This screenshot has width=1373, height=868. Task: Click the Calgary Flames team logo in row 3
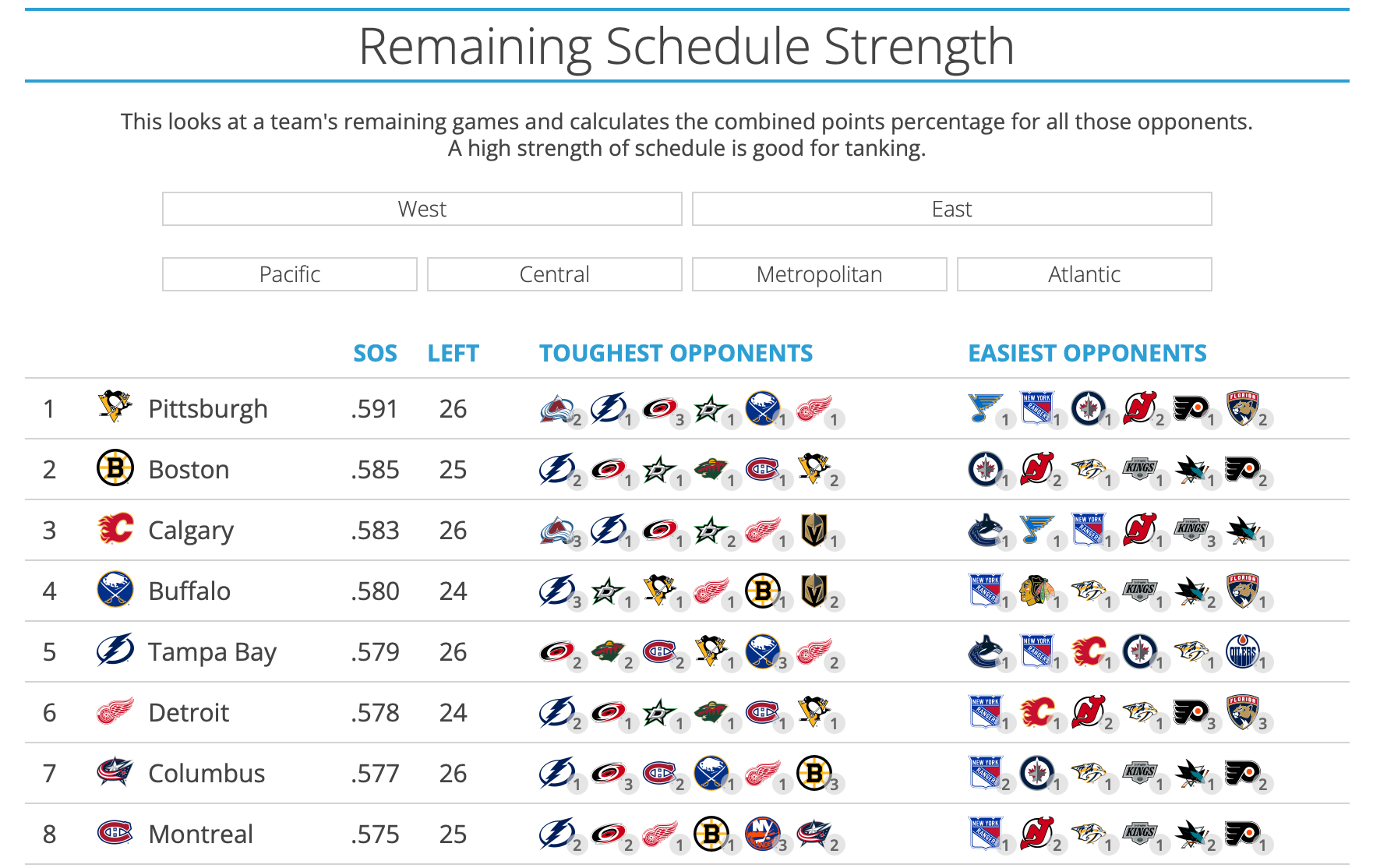pos(115,528)
